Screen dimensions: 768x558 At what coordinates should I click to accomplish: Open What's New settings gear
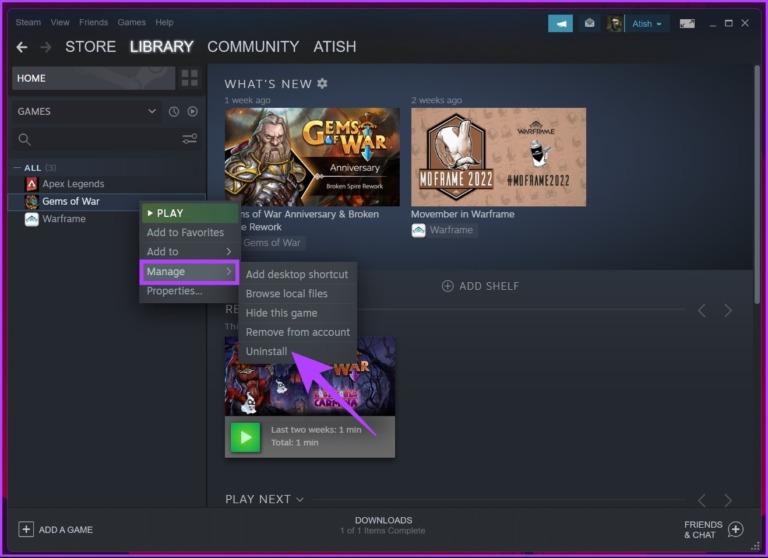coord(322,83)
